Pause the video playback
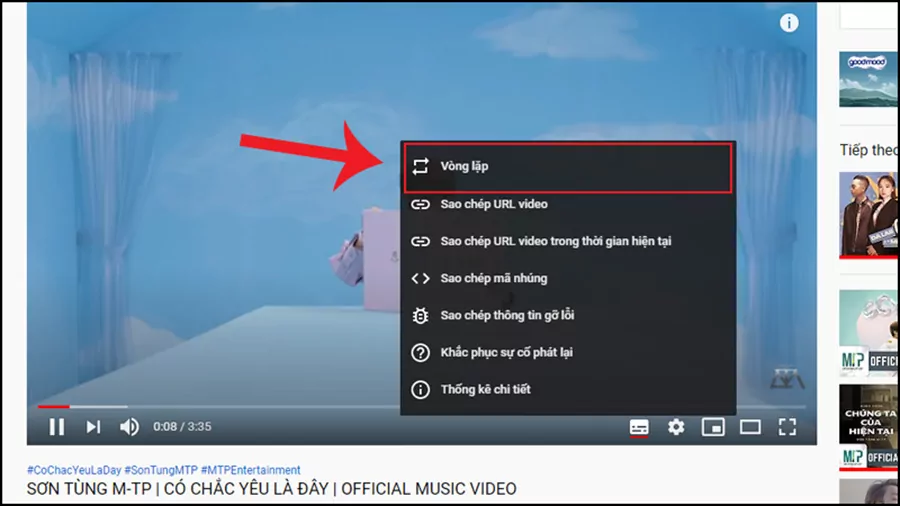The width and height of the screenshot is (900, 506). 56,427
